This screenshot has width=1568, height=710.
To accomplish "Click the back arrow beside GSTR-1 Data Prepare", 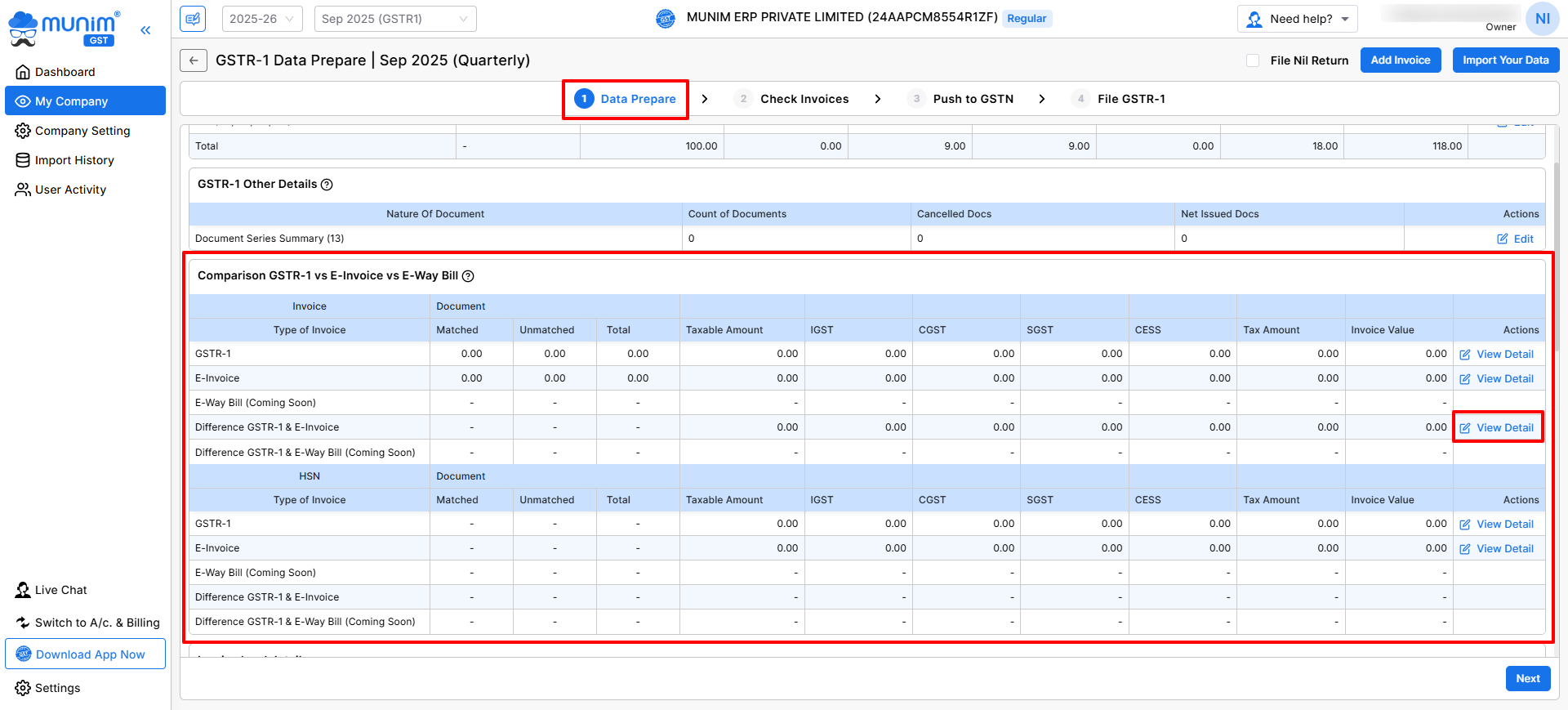I will click(193, 60).
